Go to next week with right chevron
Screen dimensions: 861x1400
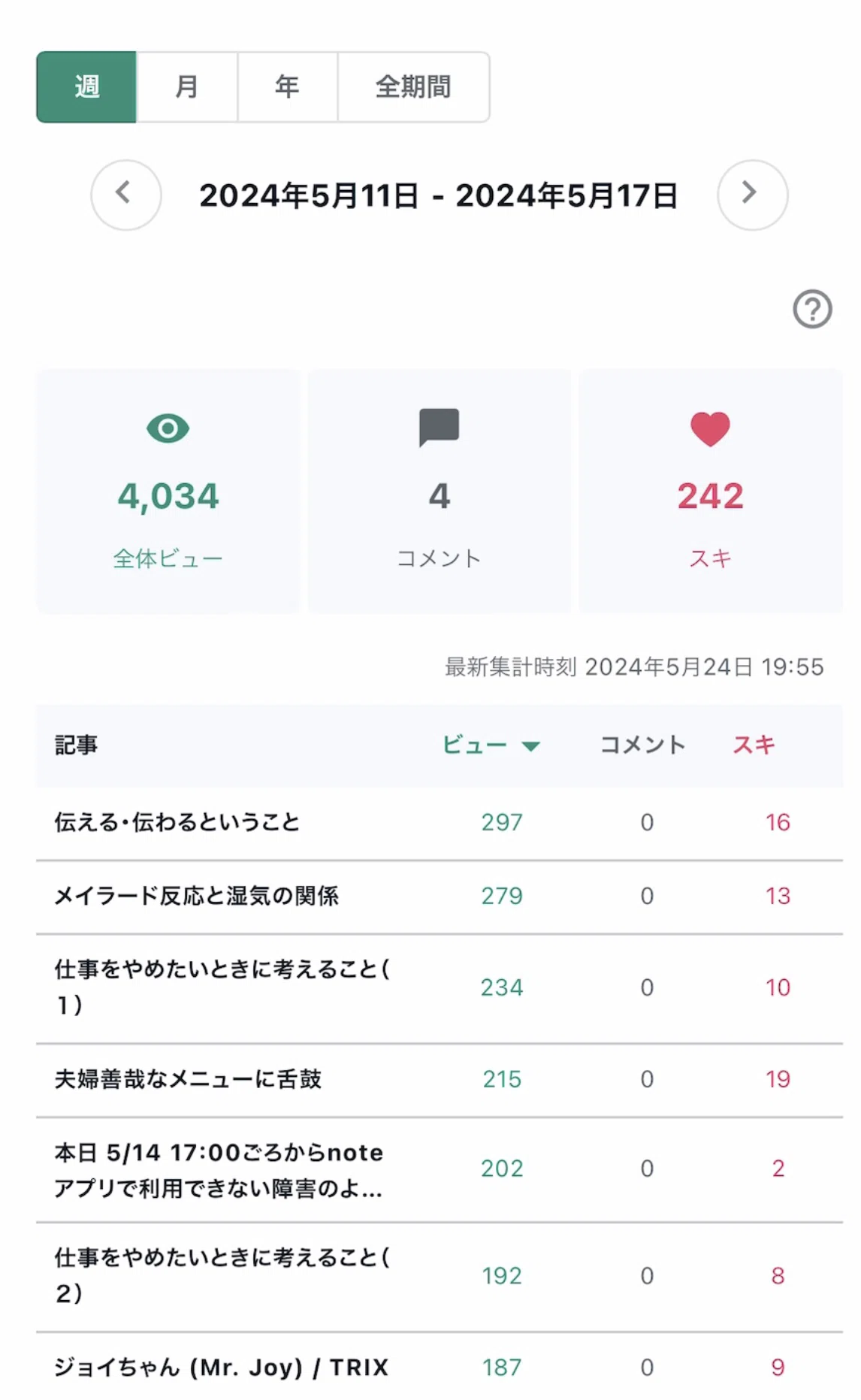(752, 195)
